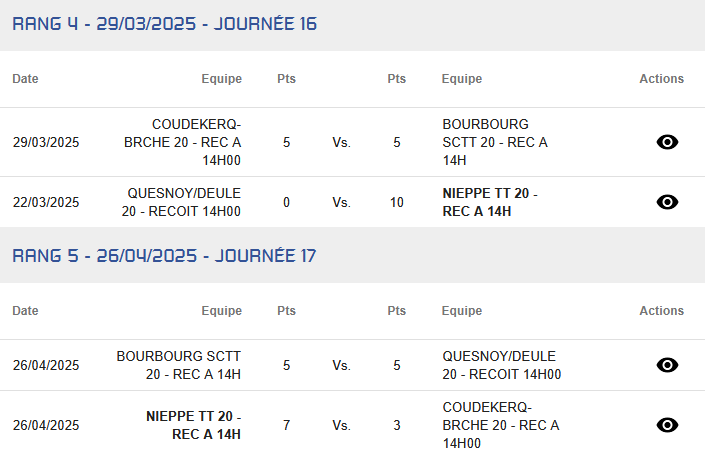
Task: Select COUDEKERQ-BRCHE 20 home team in Journée 16
Action: (x=183, y=142)
